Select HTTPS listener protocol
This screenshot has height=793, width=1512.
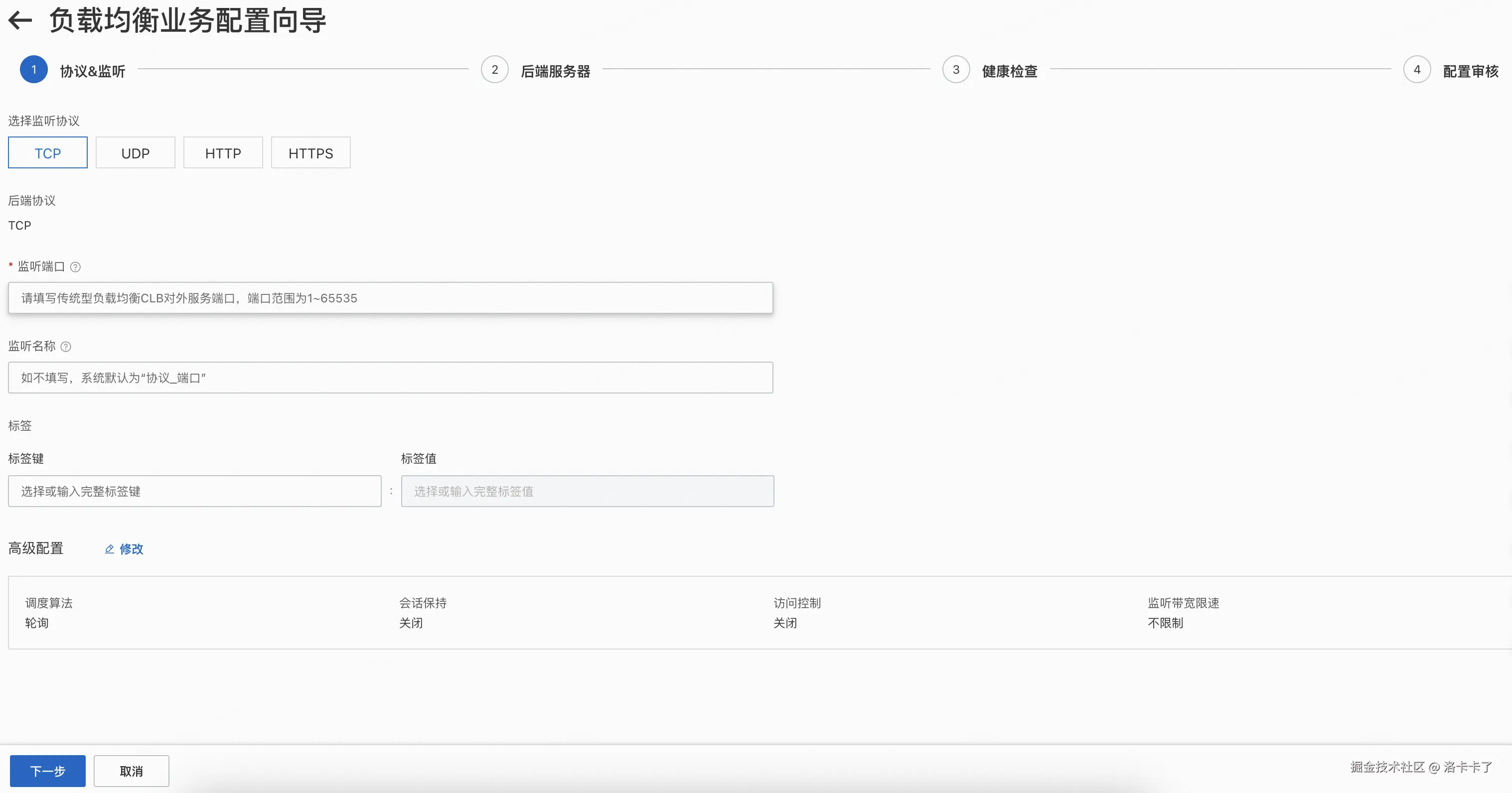(x=310, y=153)
